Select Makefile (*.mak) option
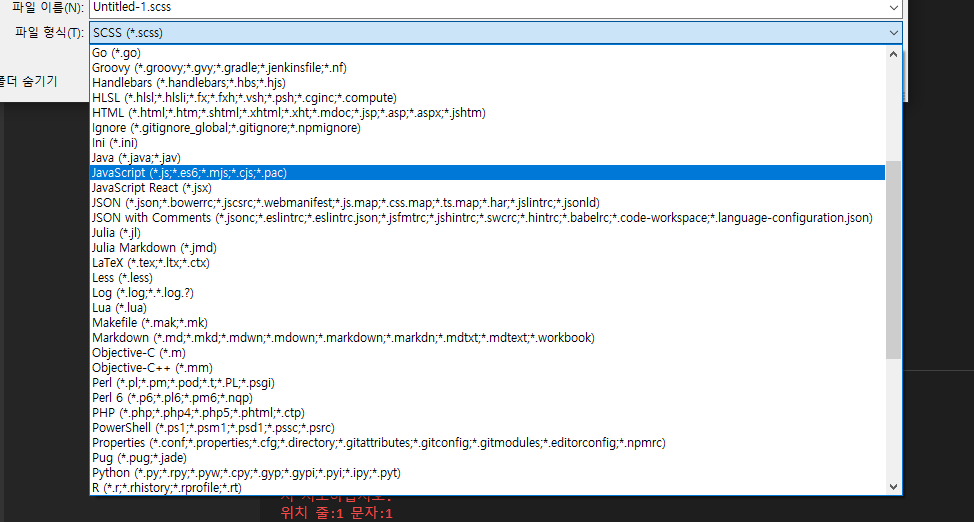 click(488, 323)
